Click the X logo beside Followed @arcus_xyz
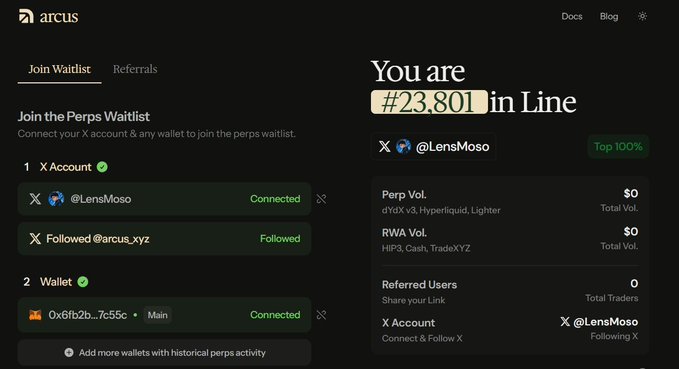 pyautogui.click(x=35, y=239)
